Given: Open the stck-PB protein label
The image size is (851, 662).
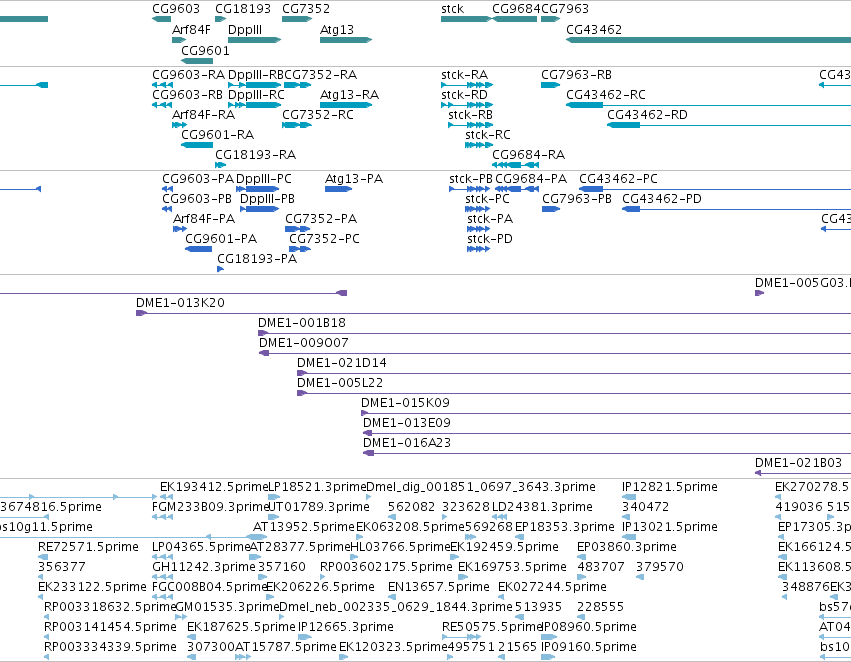Looking at the screenshot, I should click(471, 179).
